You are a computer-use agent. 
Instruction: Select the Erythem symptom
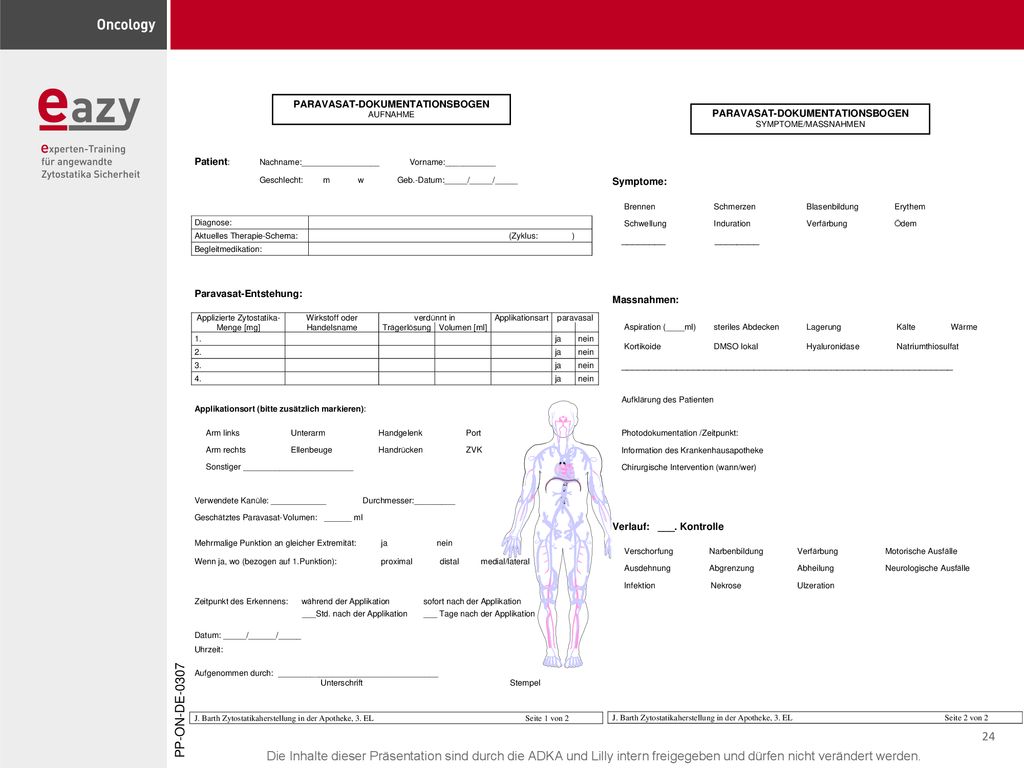click(x=910, y=207)
